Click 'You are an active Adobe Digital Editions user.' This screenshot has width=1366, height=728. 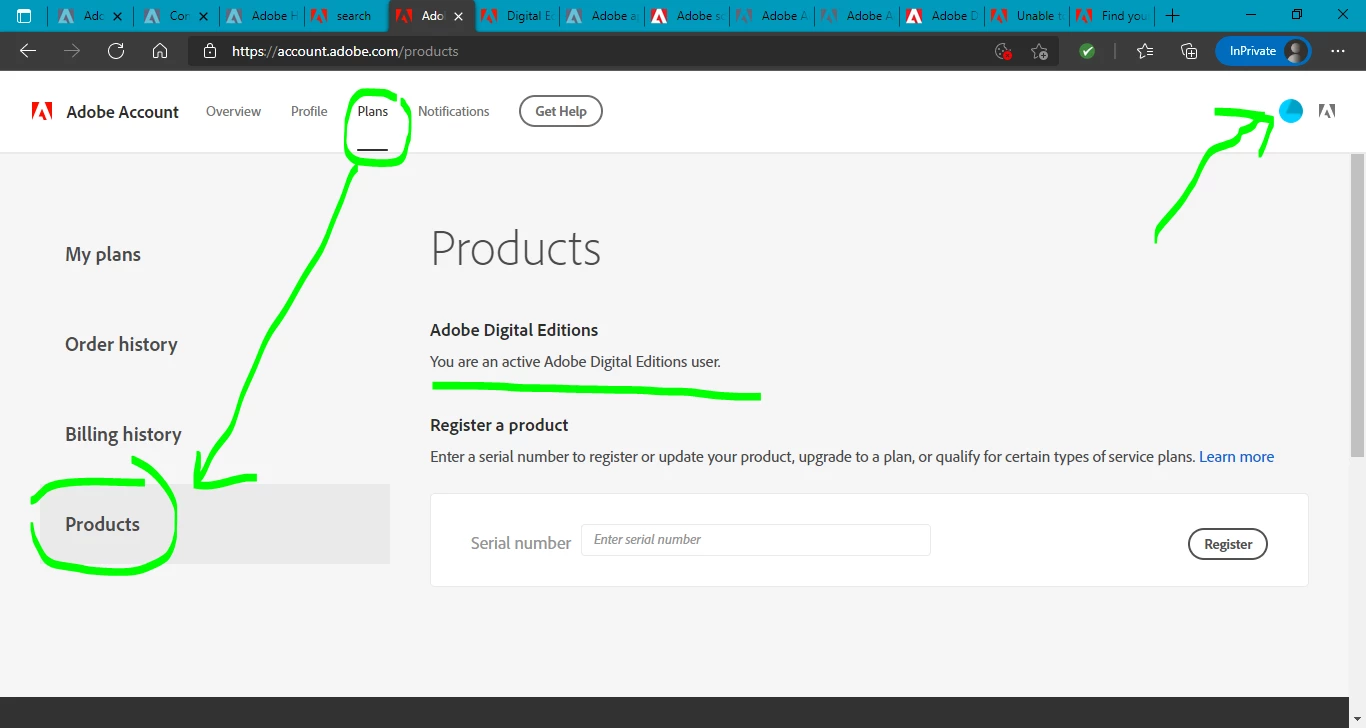(x=575, y=361)
